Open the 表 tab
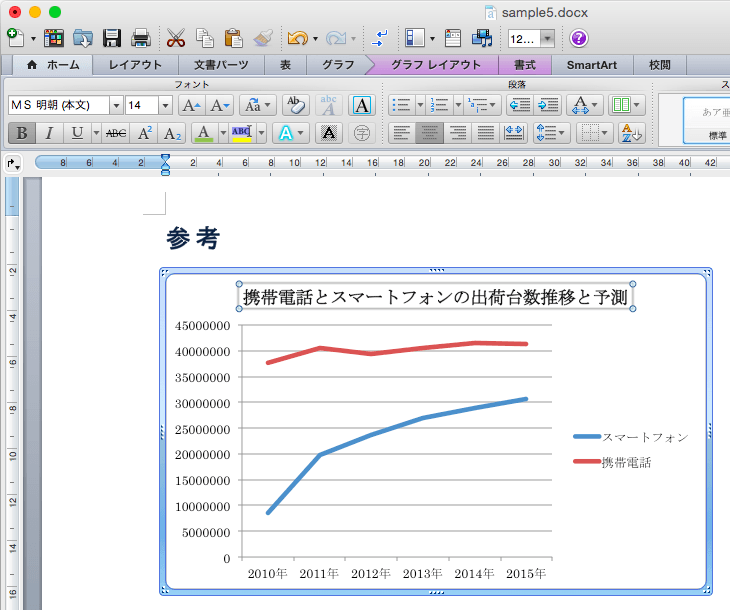 [285, 65]
